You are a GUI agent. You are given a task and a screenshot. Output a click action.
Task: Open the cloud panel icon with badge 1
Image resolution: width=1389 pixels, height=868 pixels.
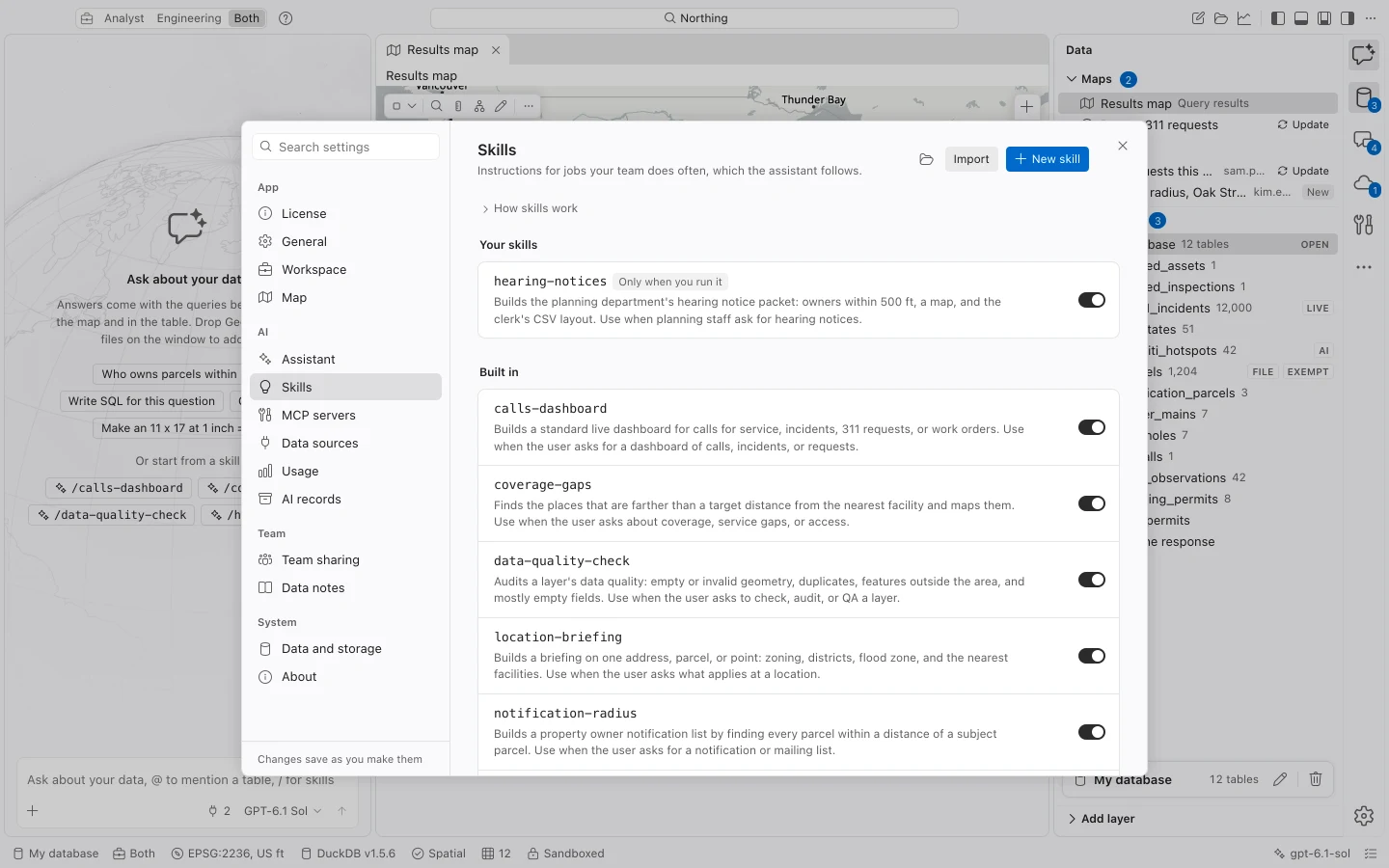(x=1363, y=183)
